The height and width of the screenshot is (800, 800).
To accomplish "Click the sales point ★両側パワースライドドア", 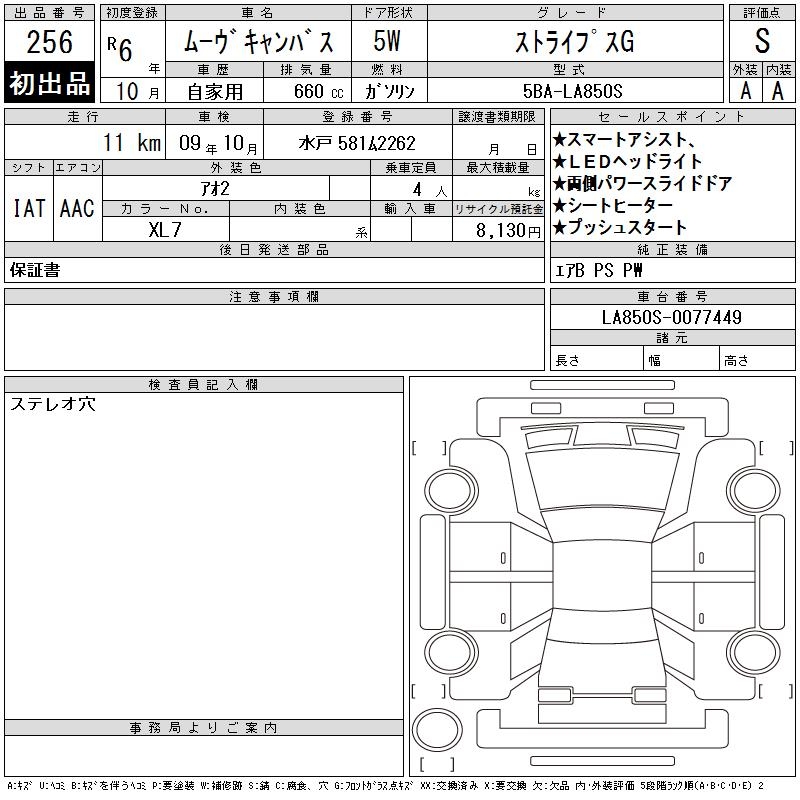I will [642, 183].
